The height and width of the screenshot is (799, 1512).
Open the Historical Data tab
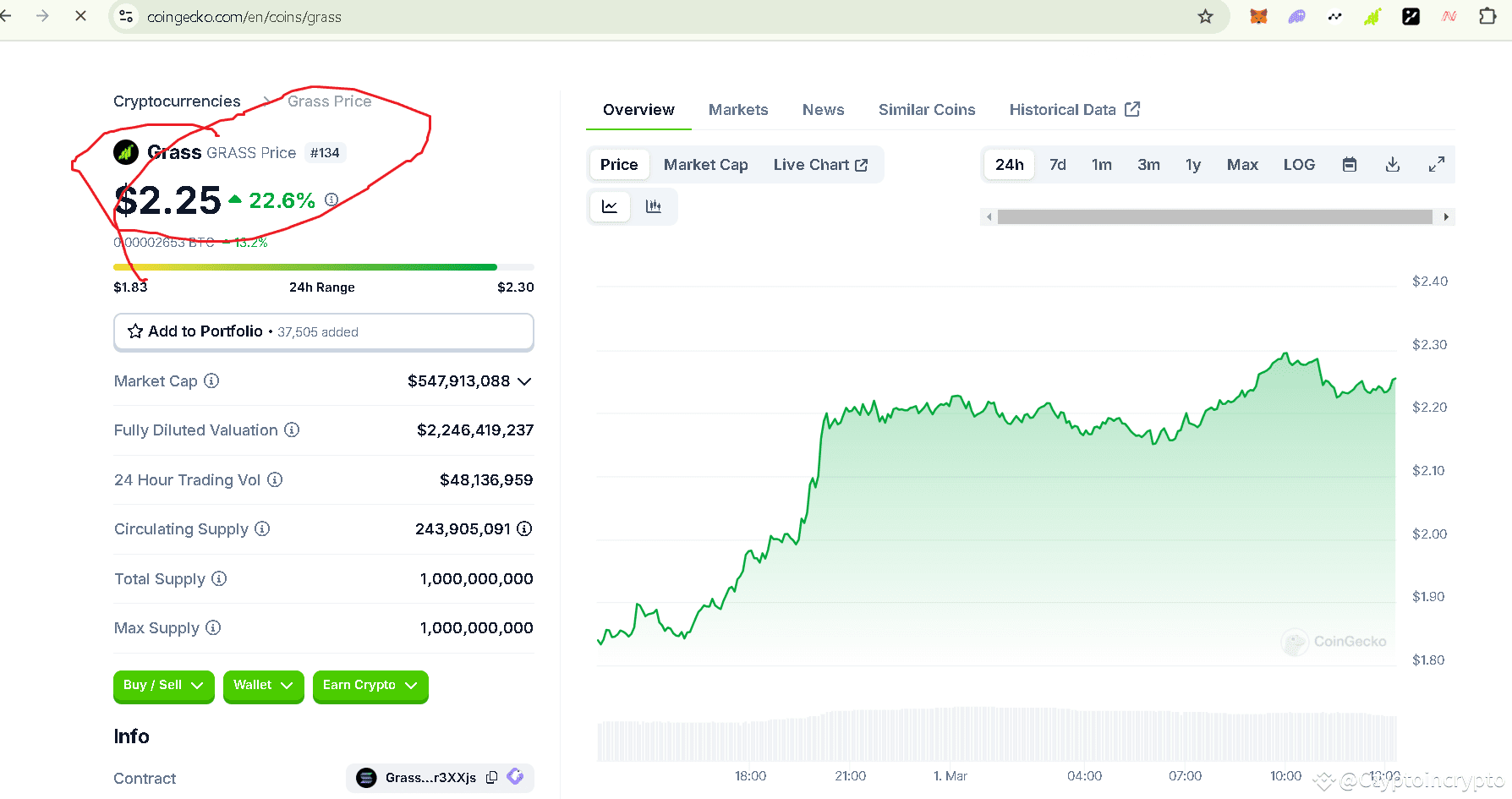pyautogui.click(x=1075, y=110)
